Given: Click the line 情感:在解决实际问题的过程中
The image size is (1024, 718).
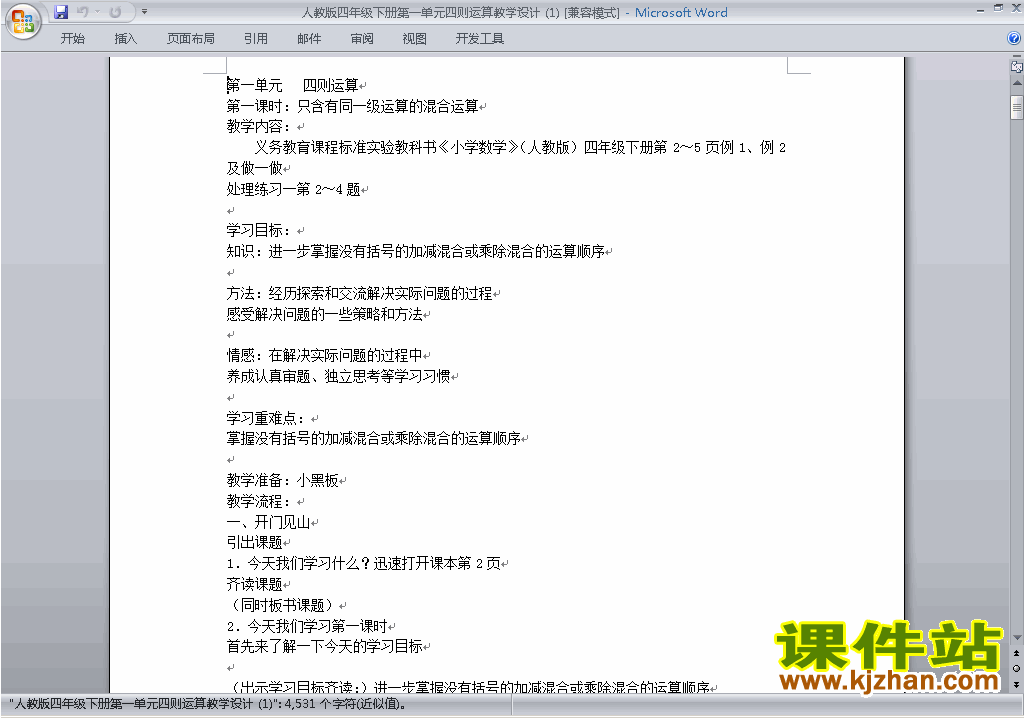Looking at the screenshot, I should tap(325, 355).
